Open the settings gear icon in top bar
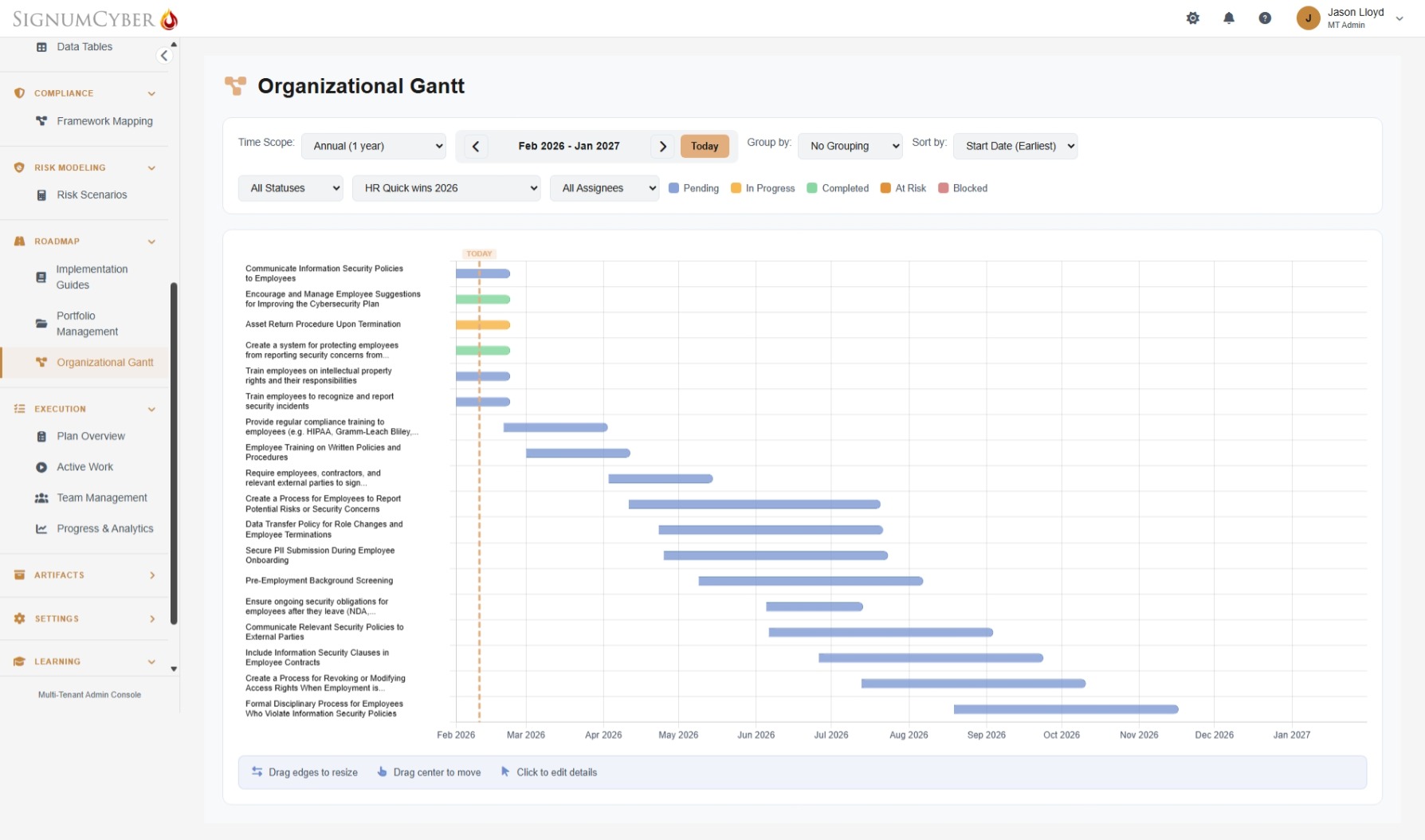Viewport: 1425px width, 840px height. (1193, 18)
